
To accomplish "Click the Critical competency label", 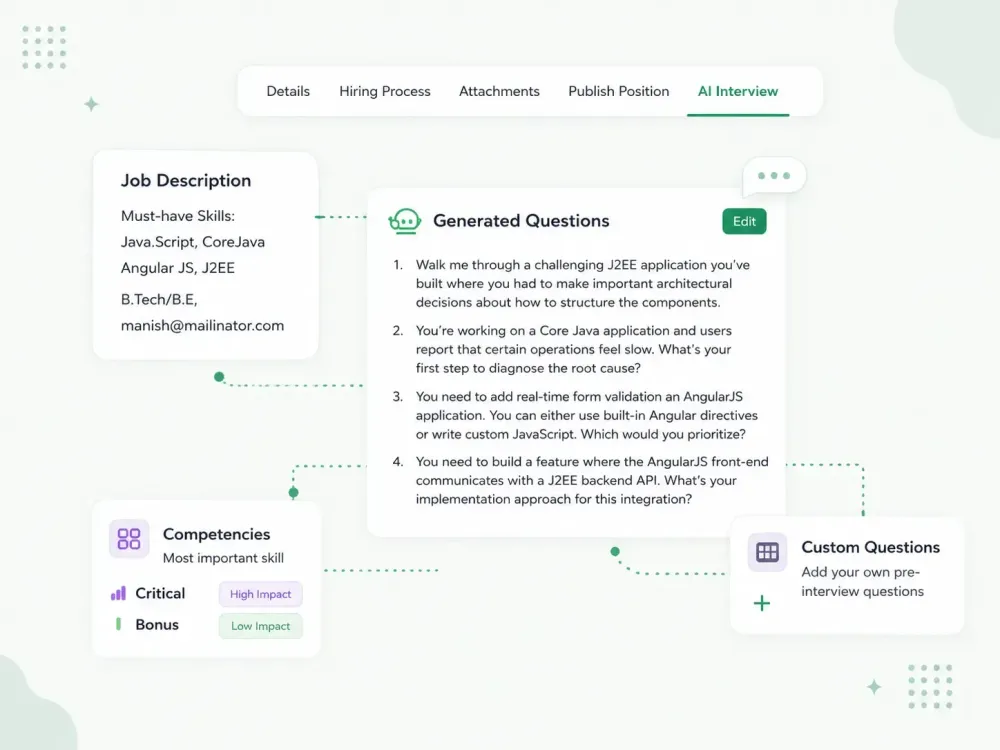I will pos(160,594).
